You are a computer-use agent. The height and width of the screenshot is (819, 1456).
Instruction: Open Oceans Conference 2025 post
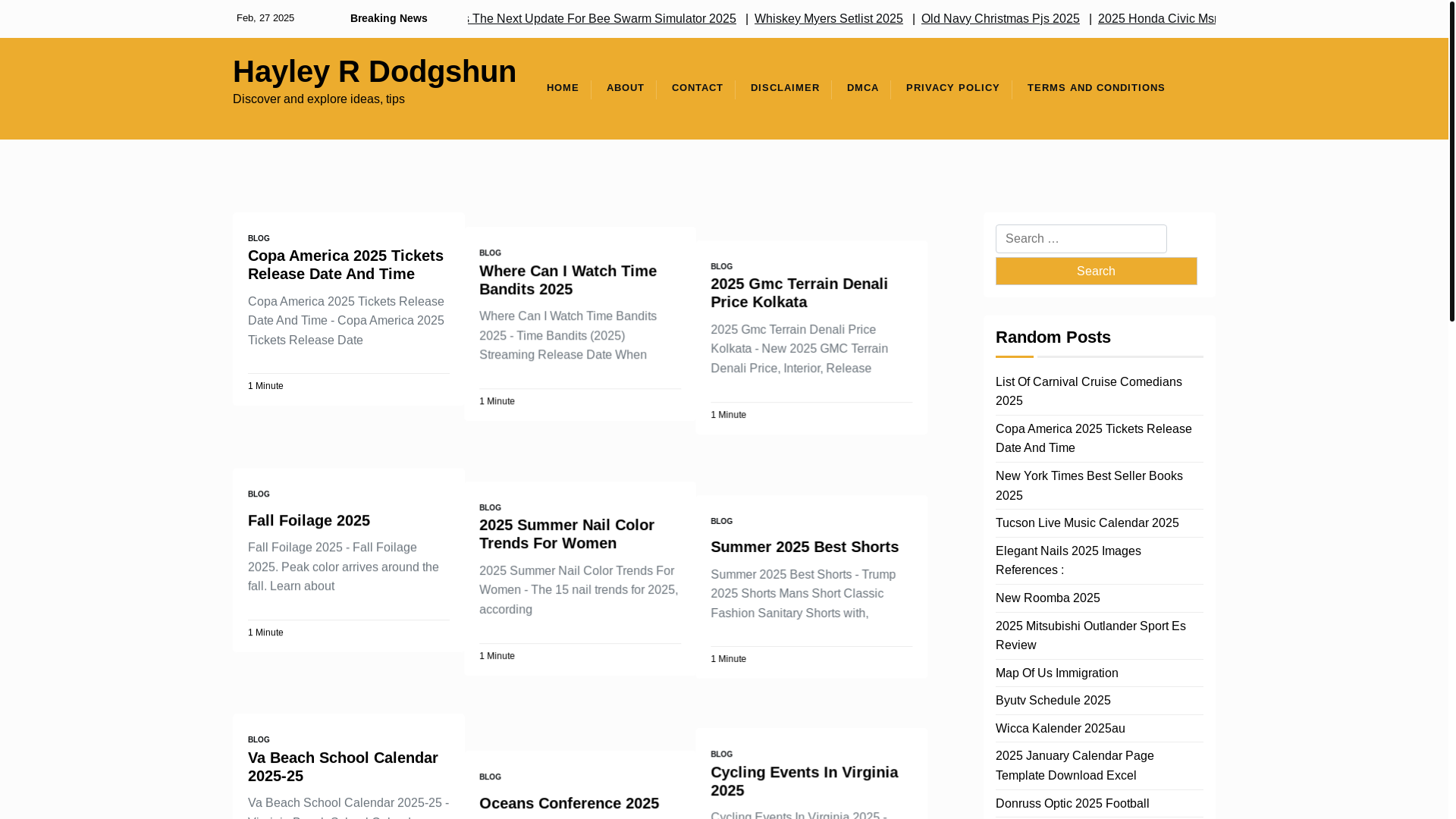[x=569, y=803]
